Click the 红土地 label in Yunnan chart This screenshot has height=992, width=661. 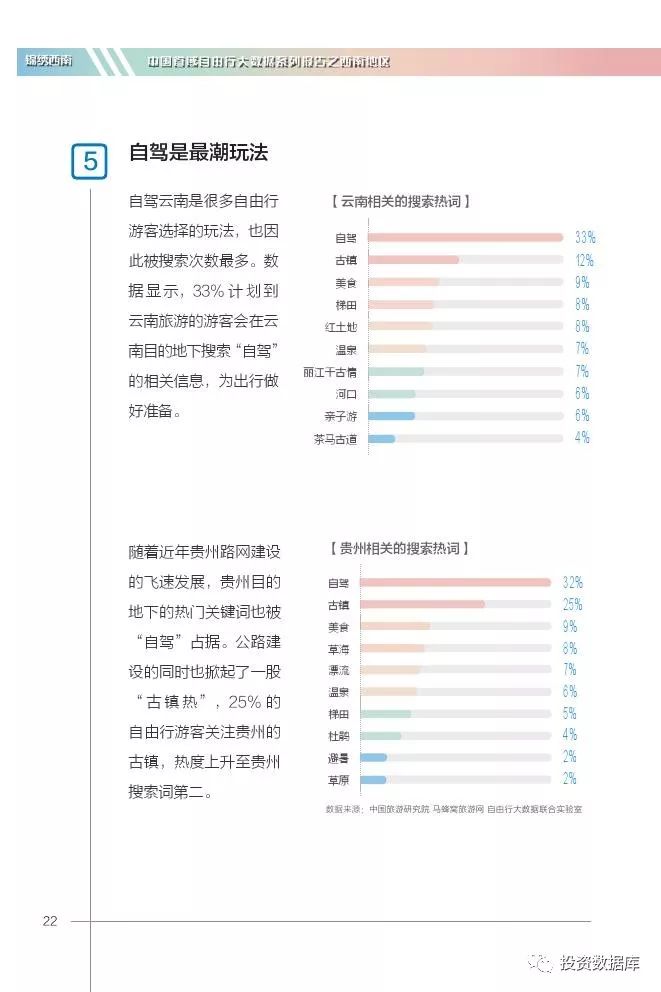tap(341, 327)
